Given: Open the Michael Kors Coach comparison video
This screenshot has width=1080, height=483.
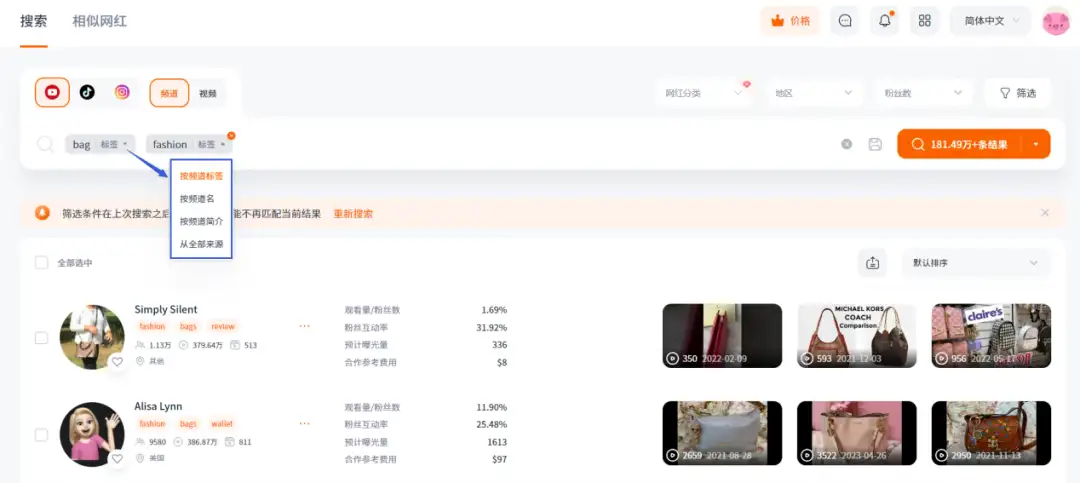Looking at the screenshot, I should 857,336.
